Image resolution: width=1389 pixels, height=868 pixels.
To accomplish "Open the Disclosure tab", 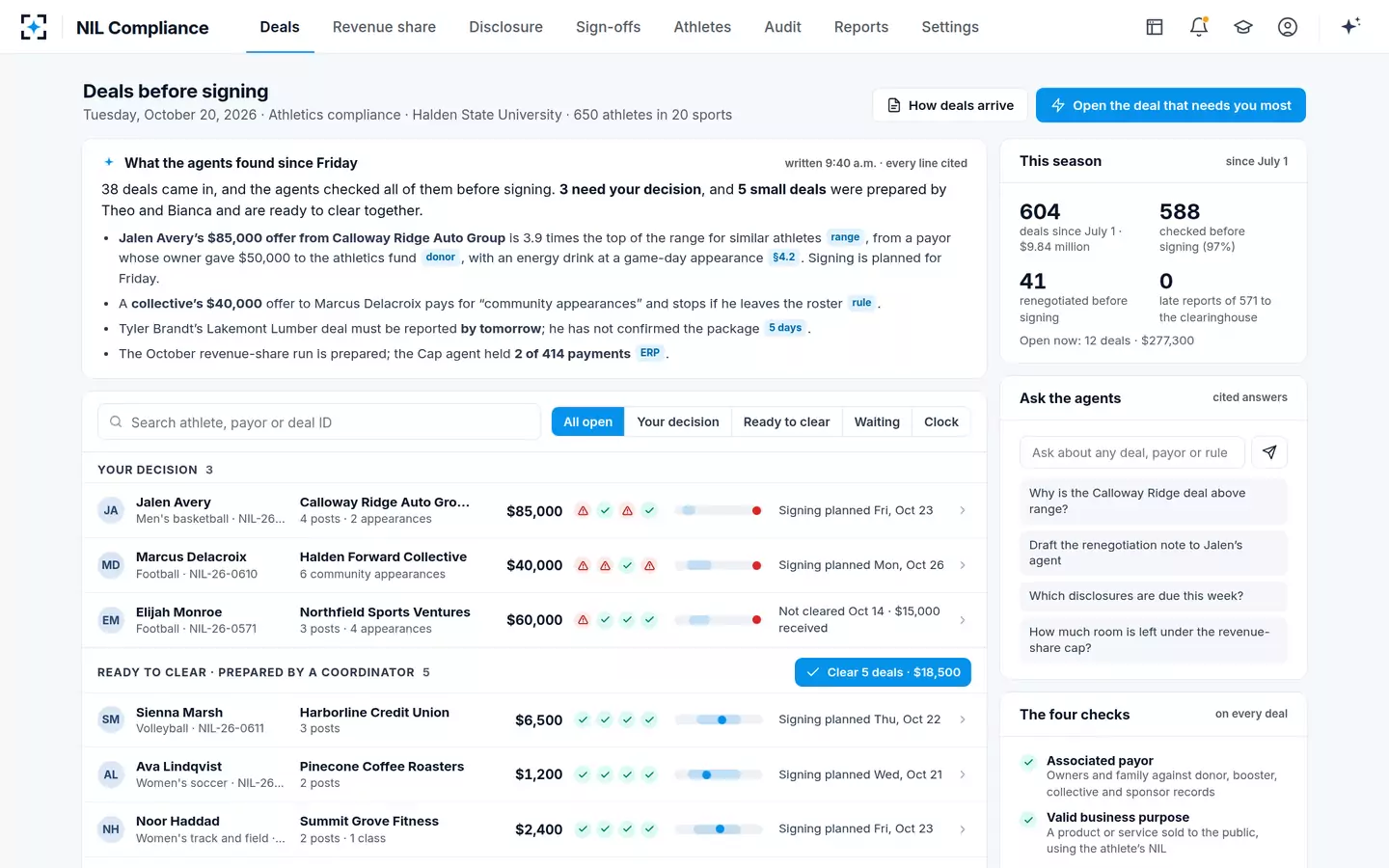I will tap(505, 27).
